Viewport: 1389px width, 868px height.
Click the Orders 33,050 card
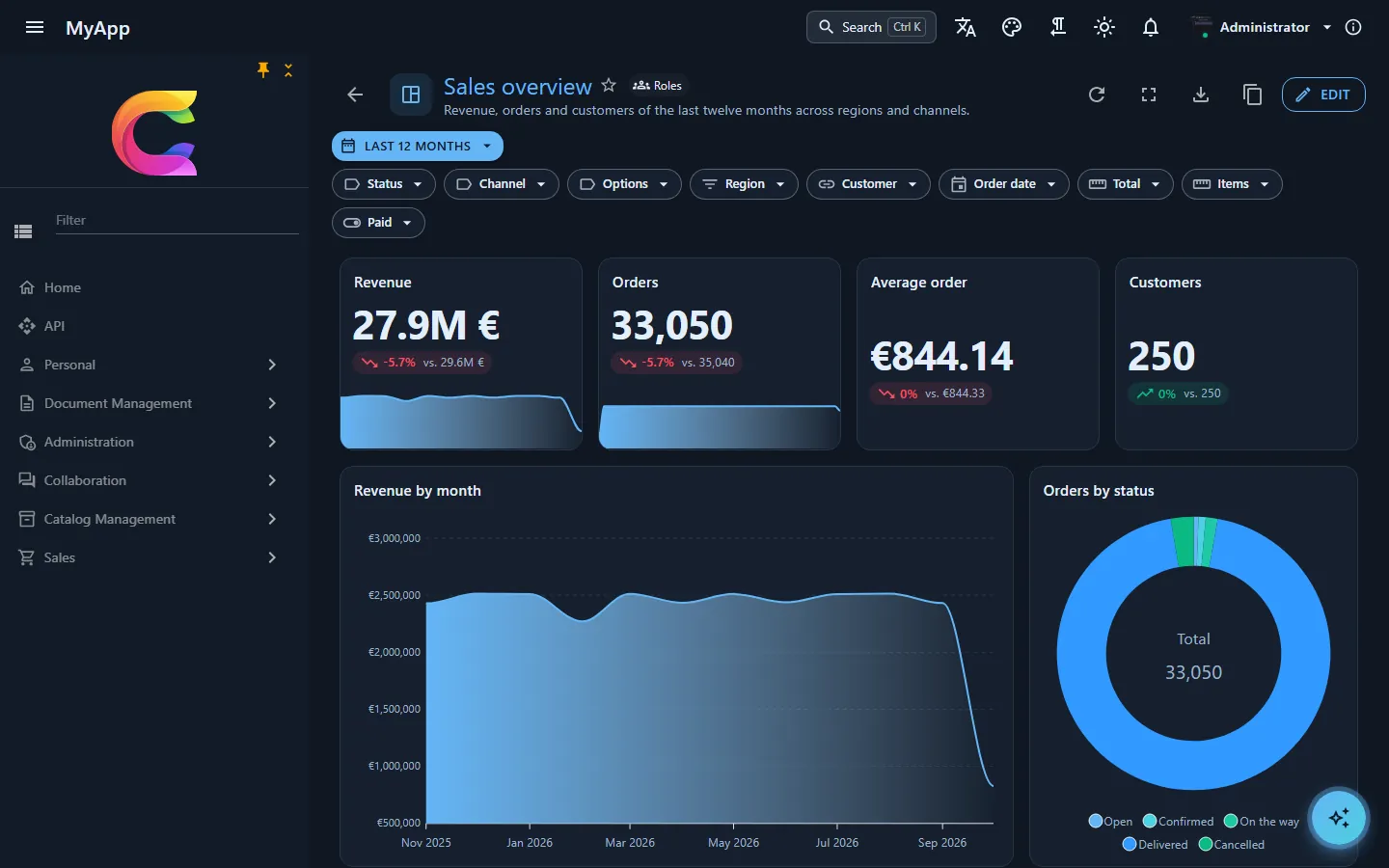tap(720, 354)
